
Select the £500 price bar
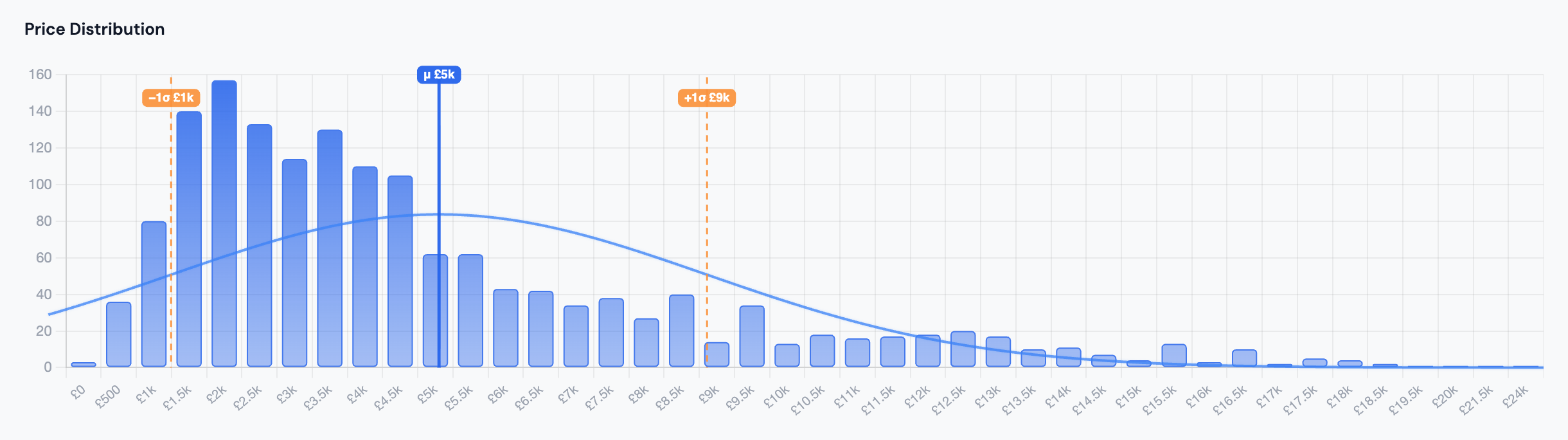(119, 335)
